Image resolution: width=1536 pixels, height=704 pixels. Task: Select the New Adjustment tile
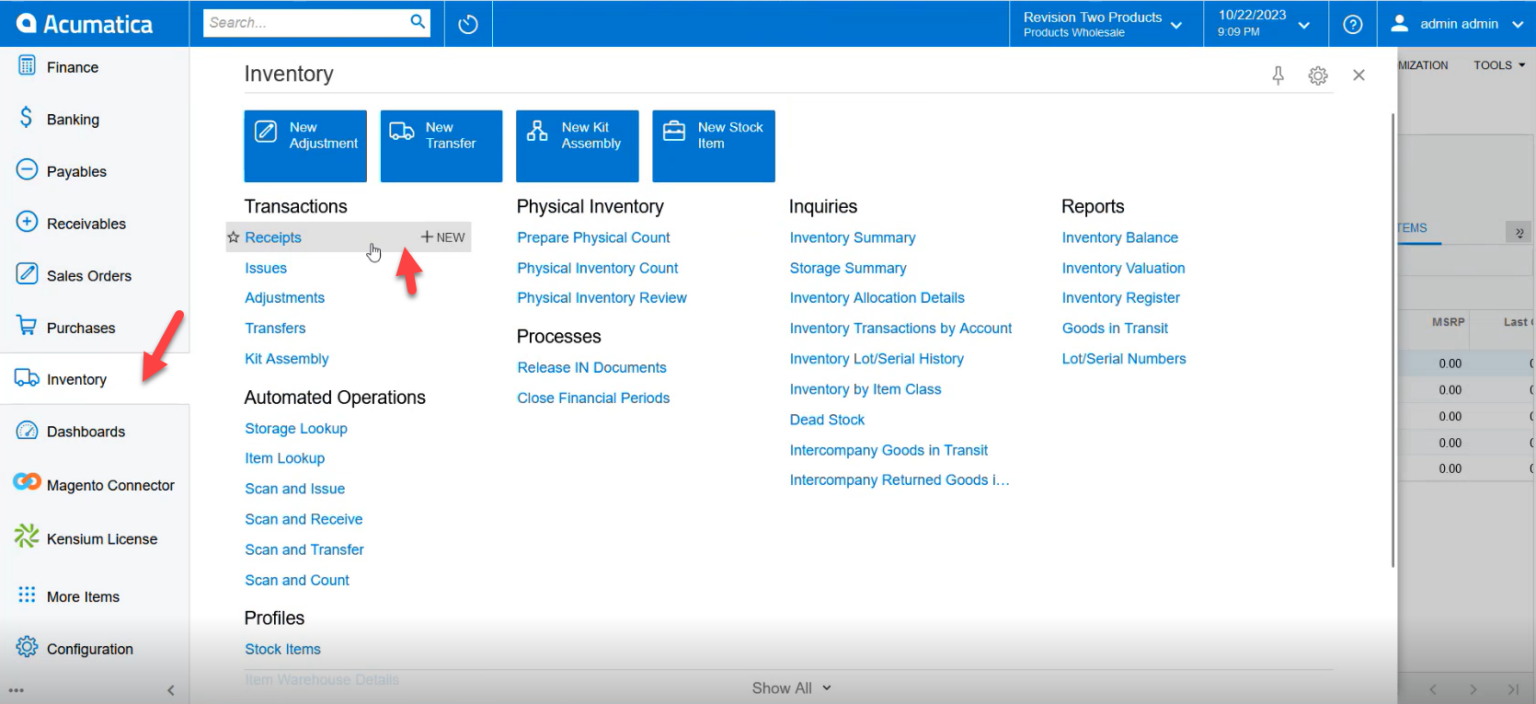[x=305, y=146]
